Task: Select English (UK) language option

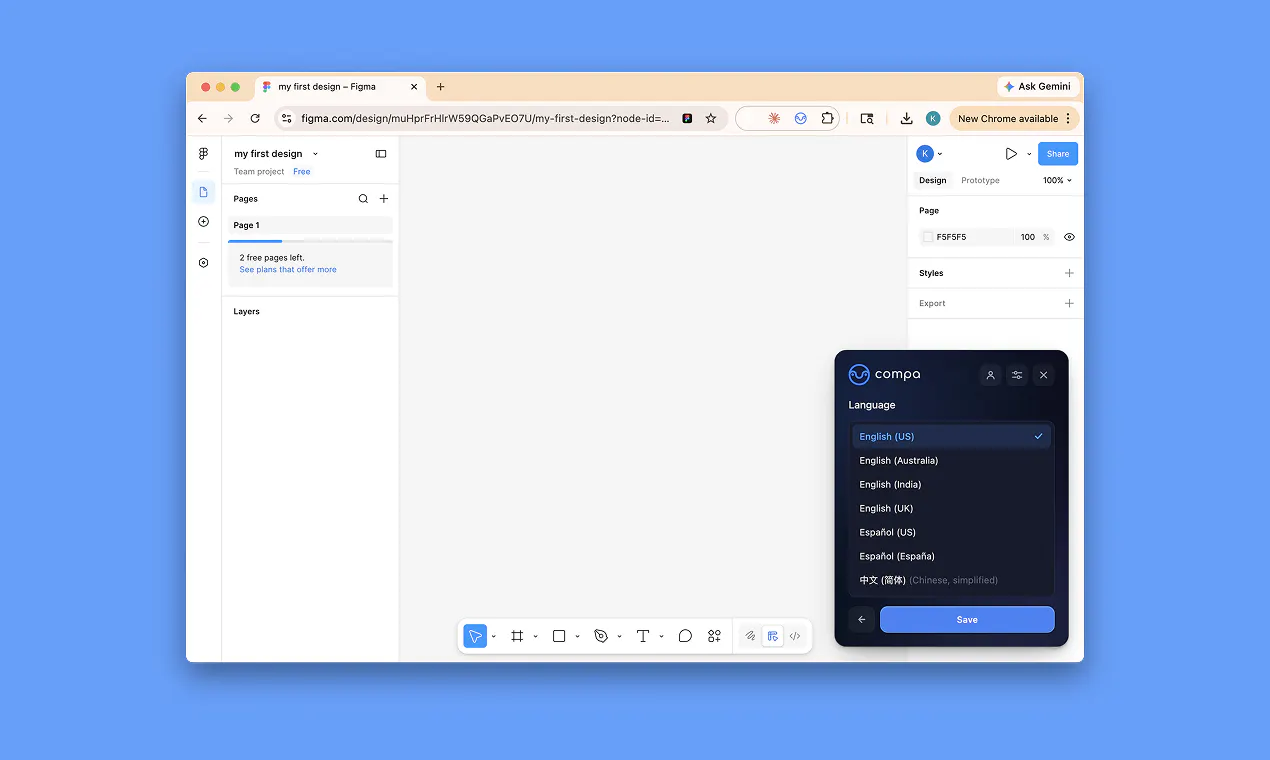Action: [x=951, y=508]
